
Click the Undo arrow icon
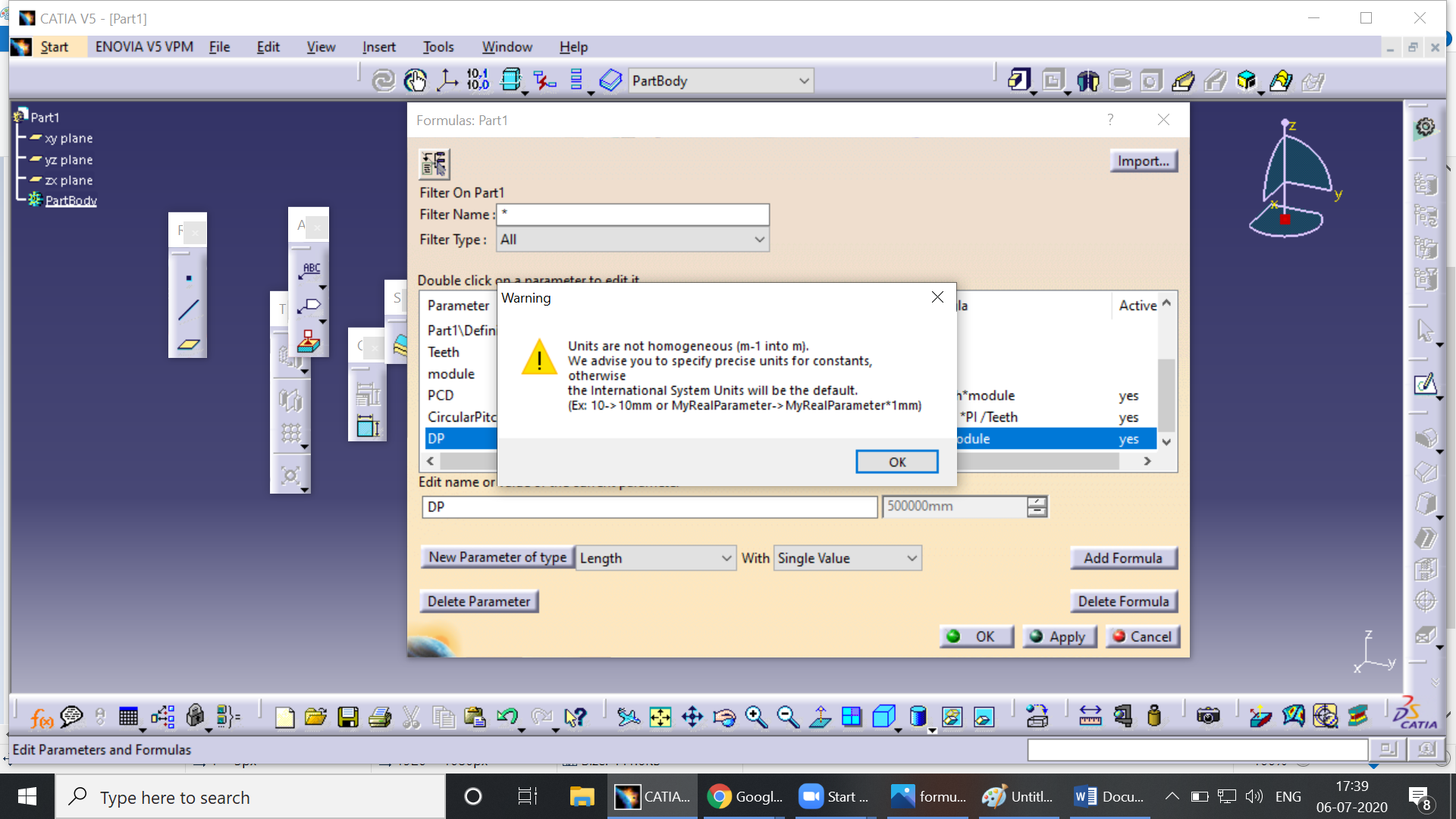507,717
